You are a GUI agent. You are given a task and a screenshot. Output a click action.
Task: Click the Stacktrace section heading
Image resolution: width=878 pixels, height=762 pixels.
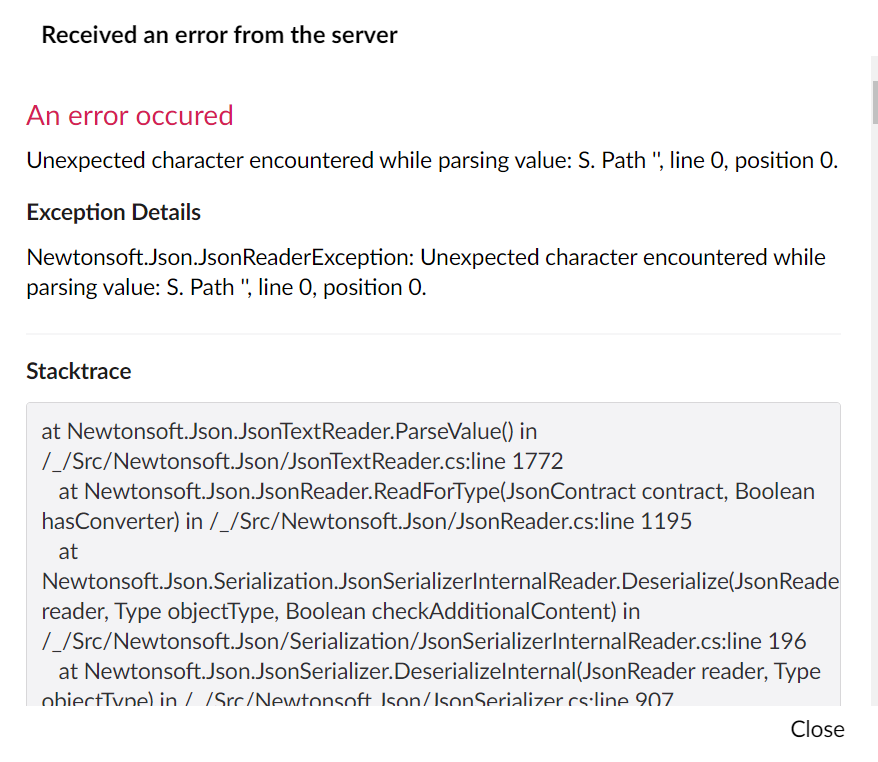point(78,371)
